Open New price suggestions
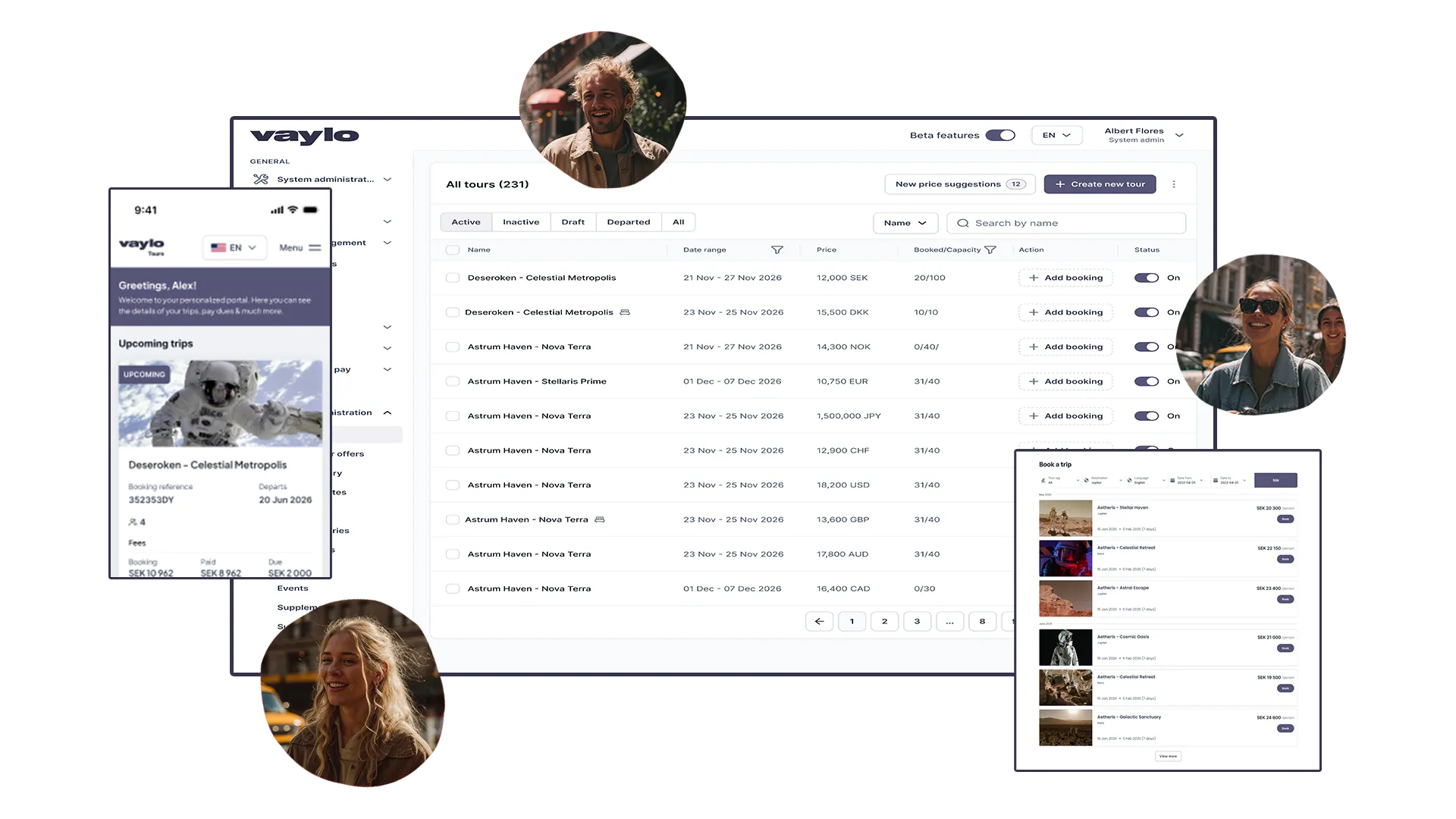The height and width of the screenshot is (819, 1456). pos(959,184)
